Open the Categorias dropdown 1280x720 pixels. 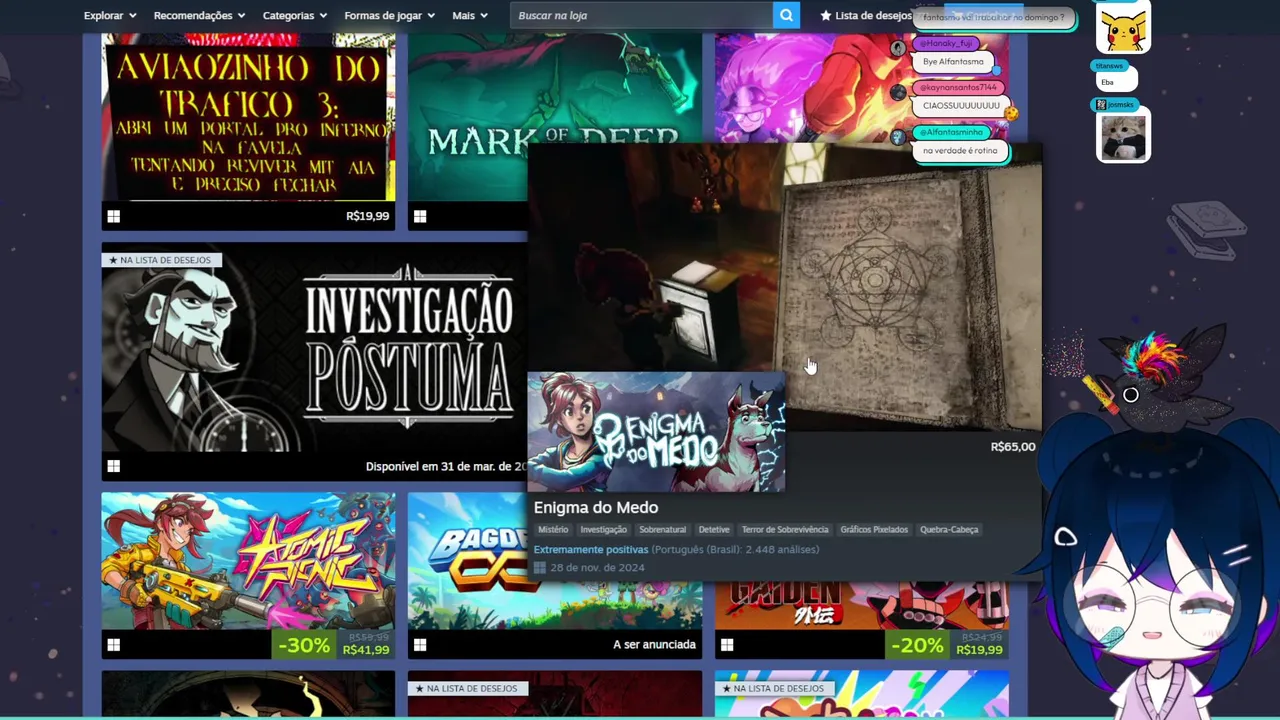295,15
